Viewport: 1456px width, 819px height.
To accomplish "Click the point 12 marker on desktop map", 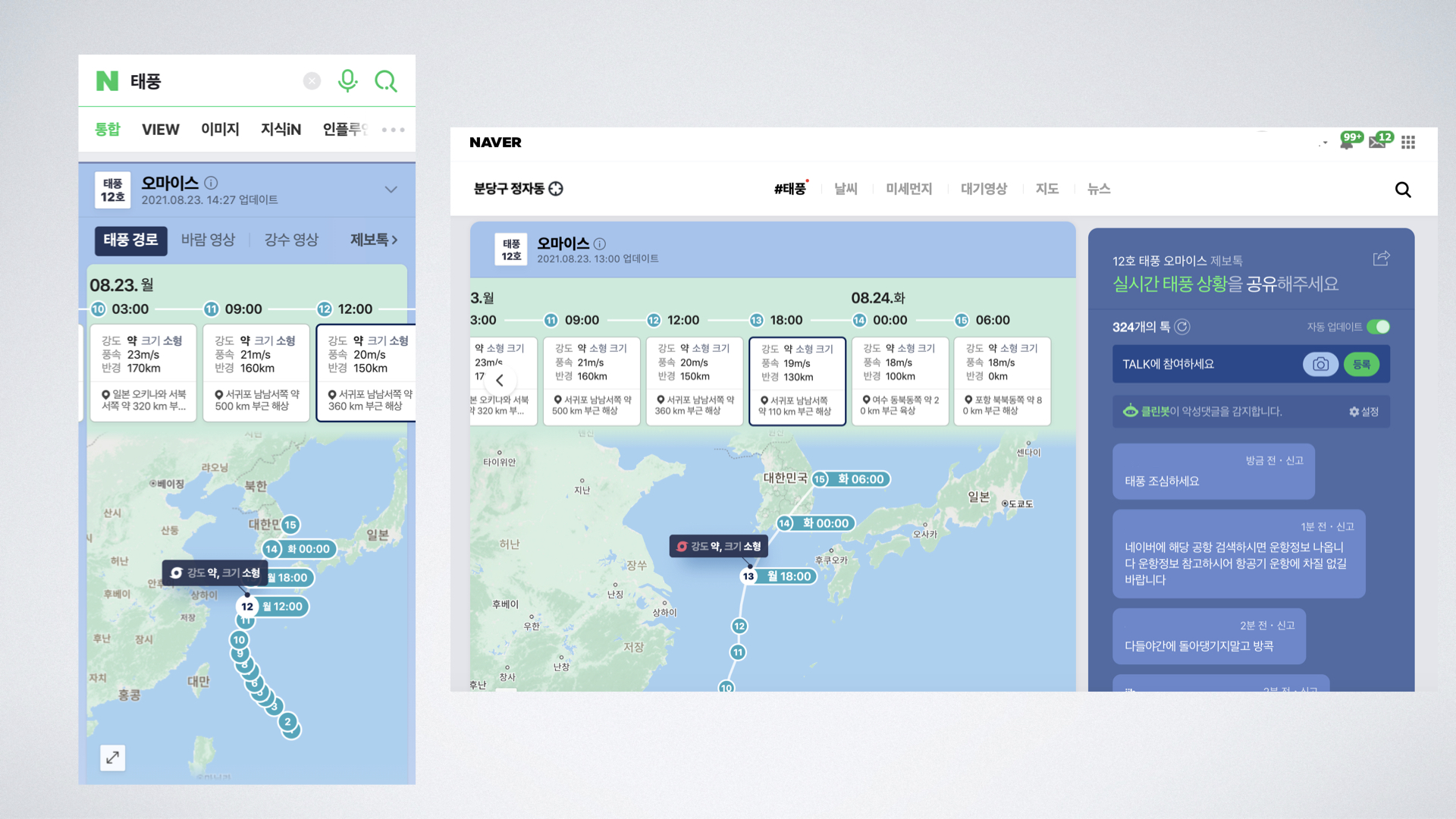I will click(x=739, y=626).
